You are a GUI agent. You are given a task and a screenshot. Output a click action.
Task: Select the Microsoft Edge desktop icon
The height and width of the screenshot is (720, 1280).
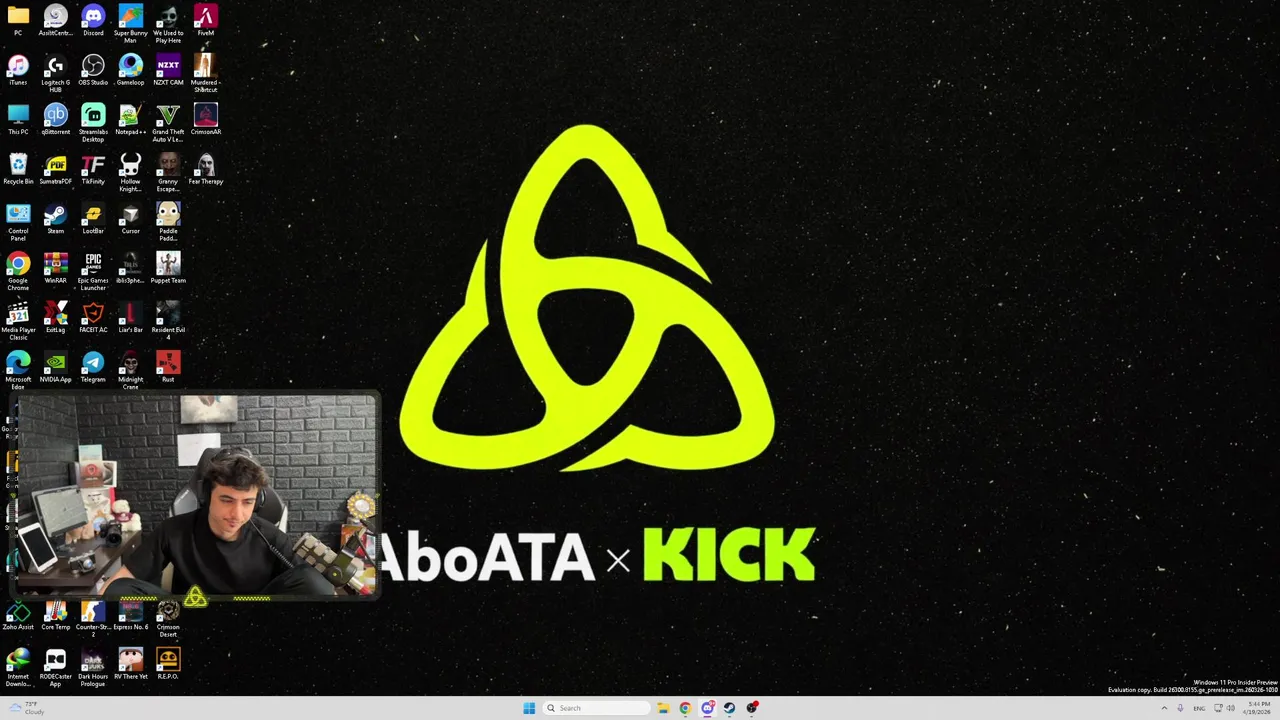(x=18, y=371)
